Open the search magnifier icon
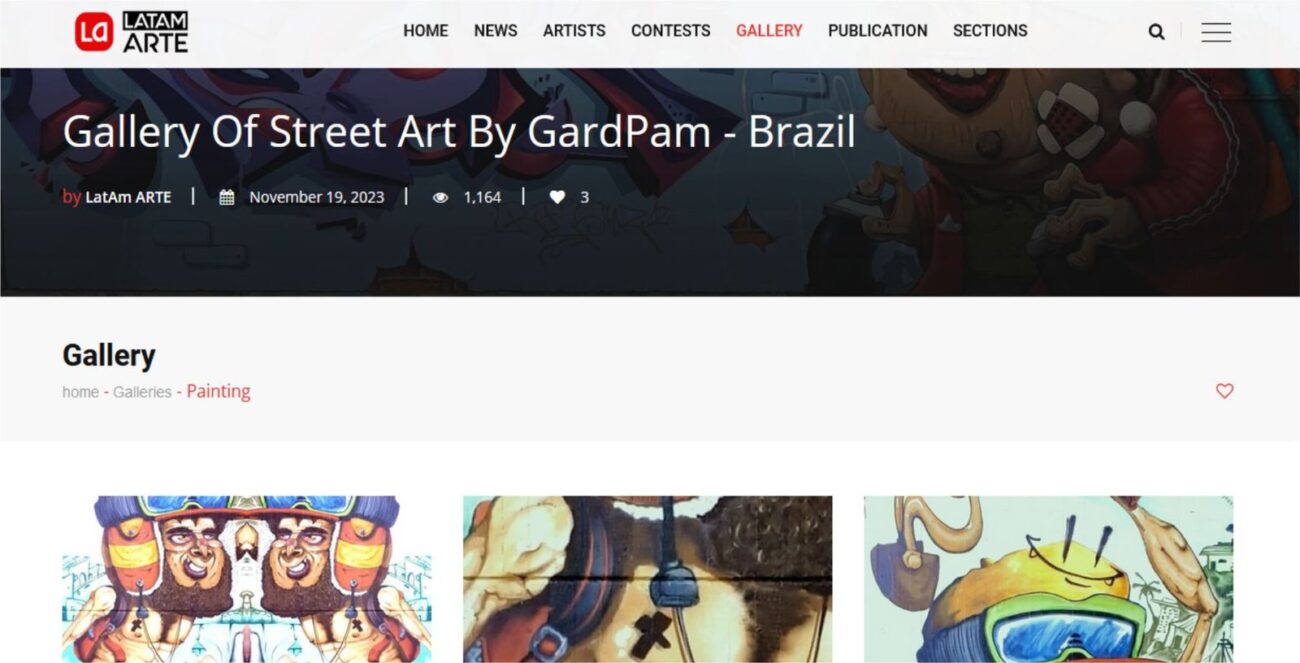Screen dimensions: 1300x663 click(x=1156, y=32)
